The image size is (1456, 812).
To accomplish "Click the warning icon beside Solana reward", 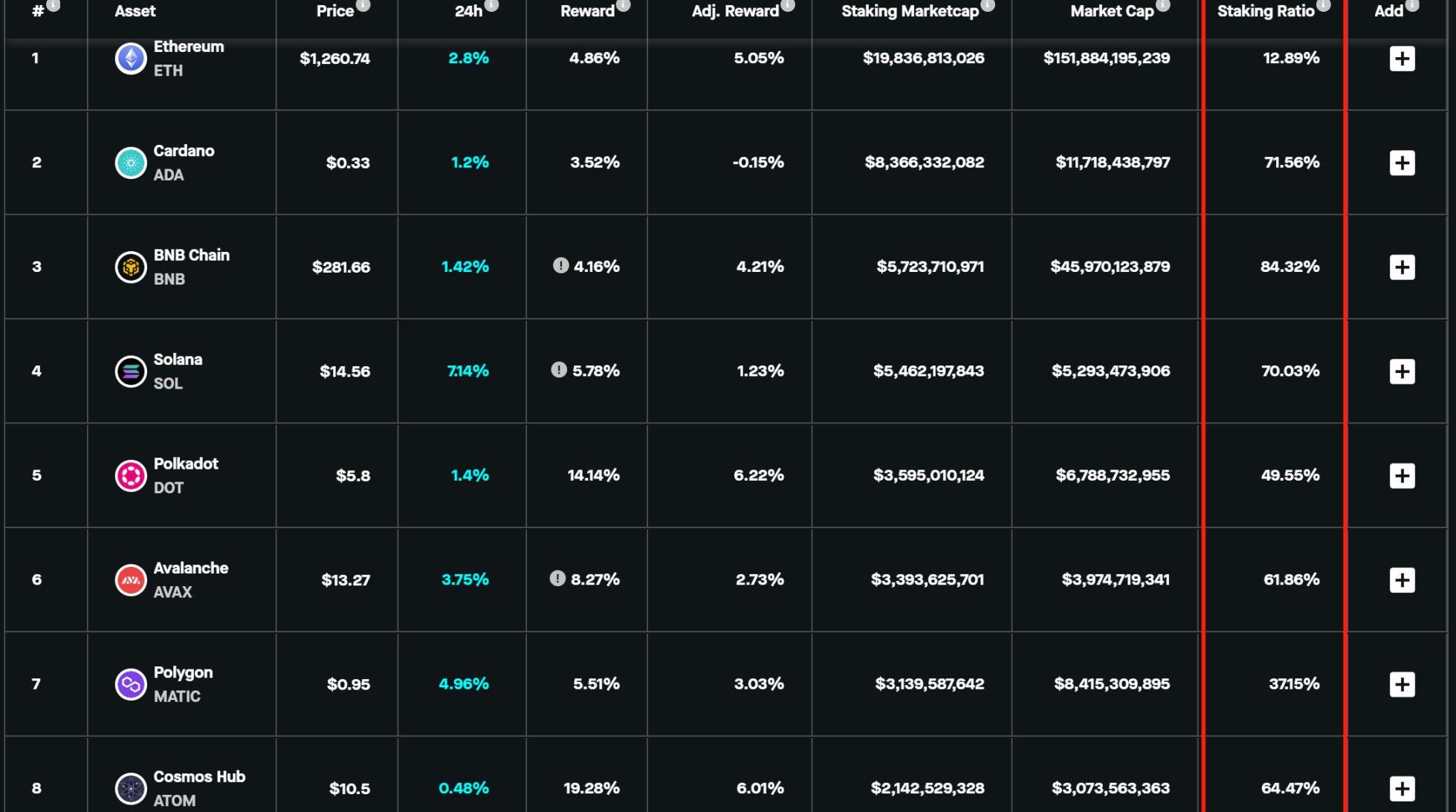I will pos(559,370).
